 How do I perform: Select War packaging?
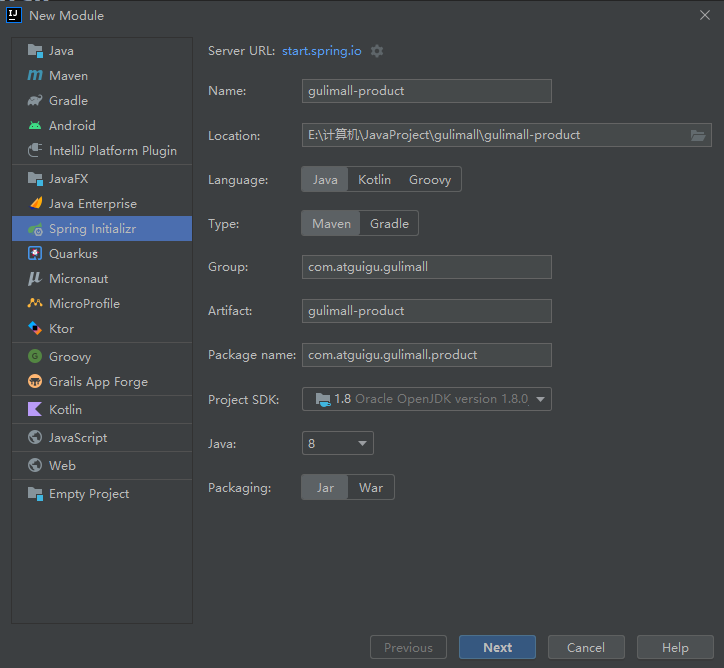tap(371, 487)
